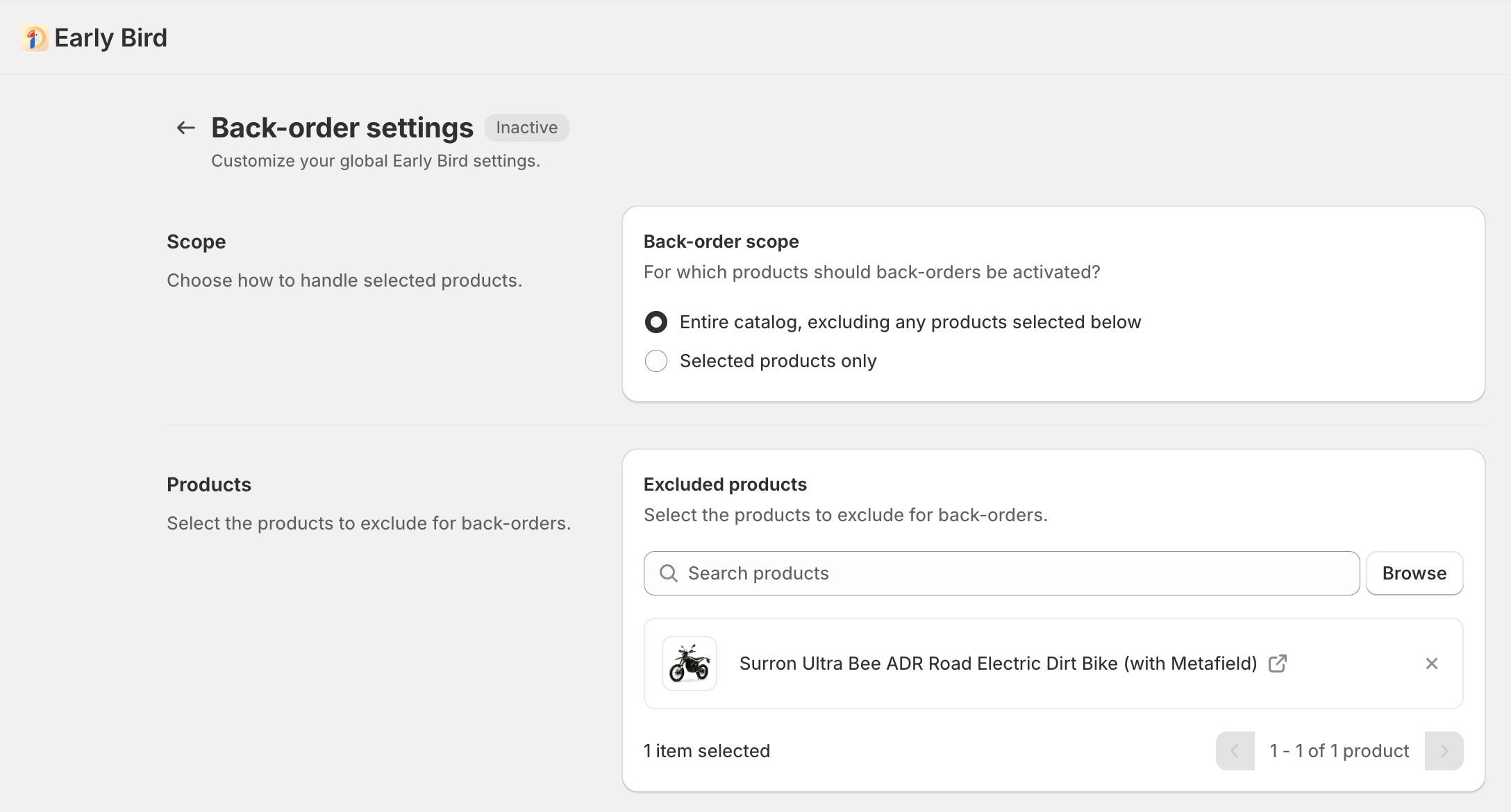
Task: Click the next page chevron in pagination
Action: [x=1444, y=750]
